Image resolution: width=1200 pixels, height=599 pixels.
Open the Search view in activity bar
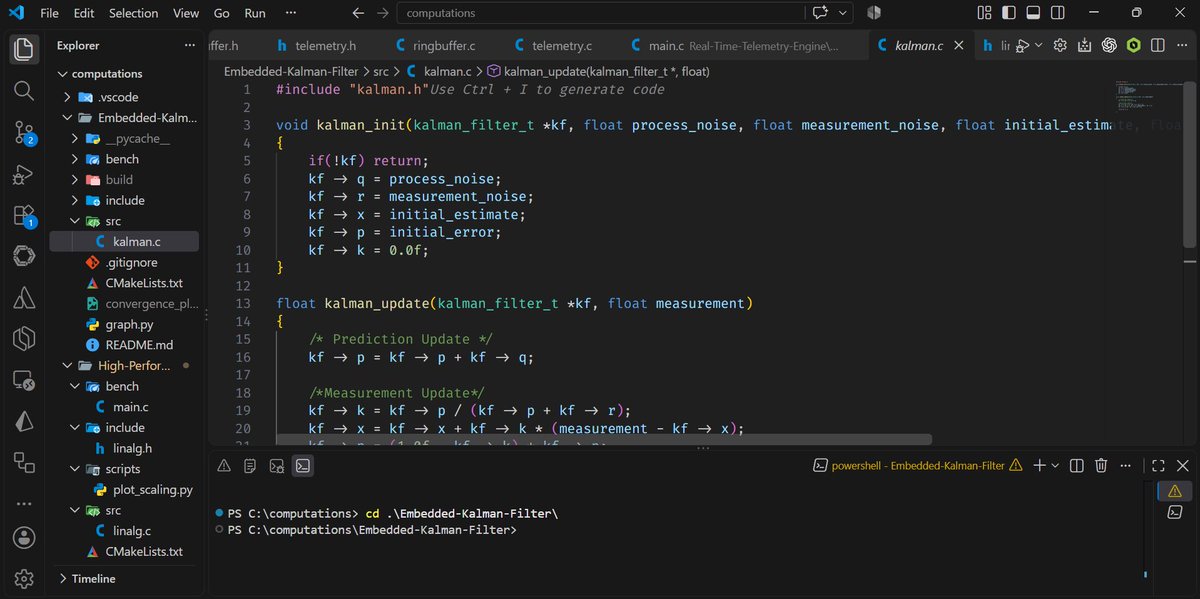point(25,90)
